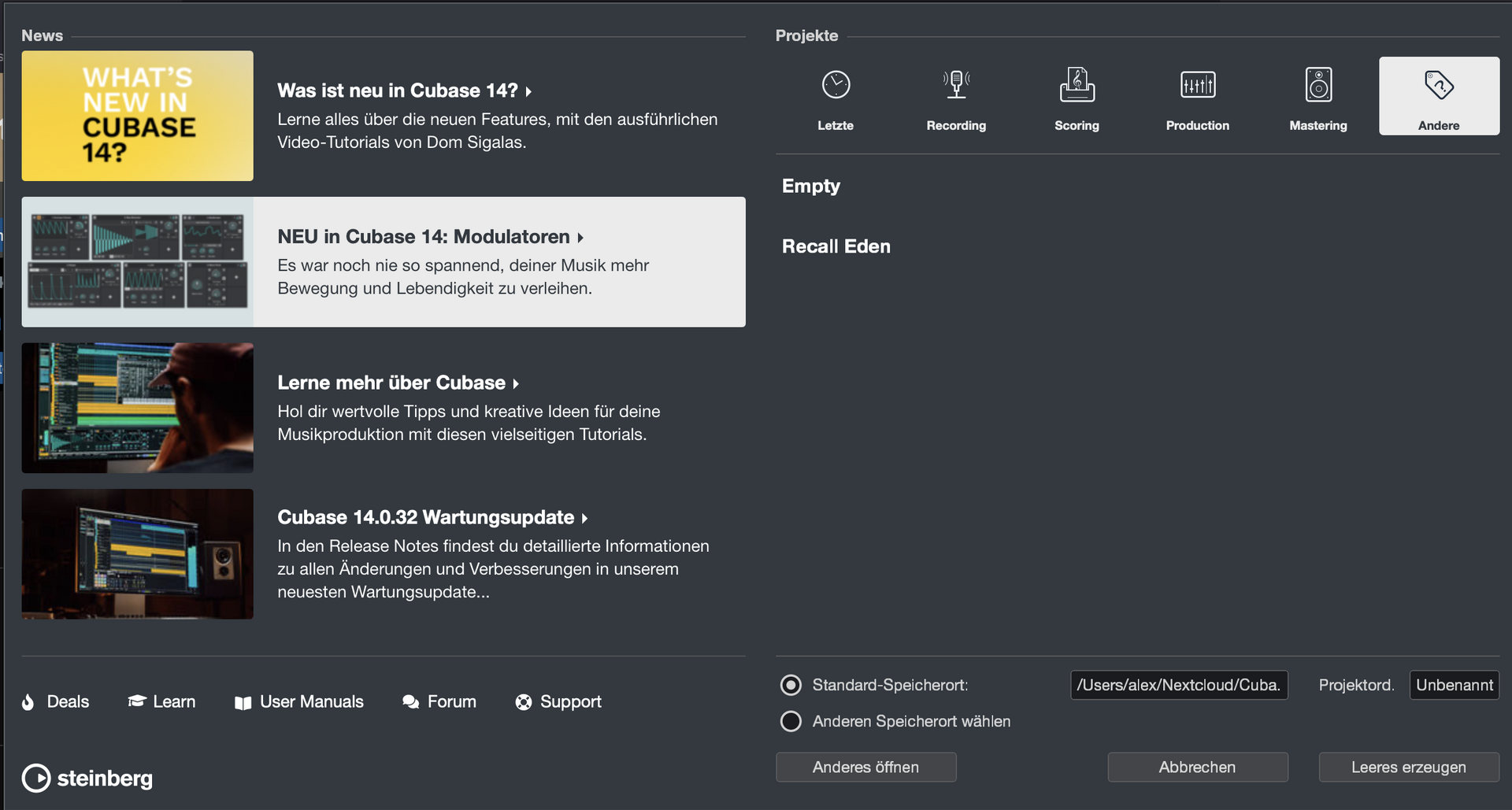This screenshot has width=1512, height=810.
Task: Click the Andere tag icon
Action: [x=1439, y=85]
